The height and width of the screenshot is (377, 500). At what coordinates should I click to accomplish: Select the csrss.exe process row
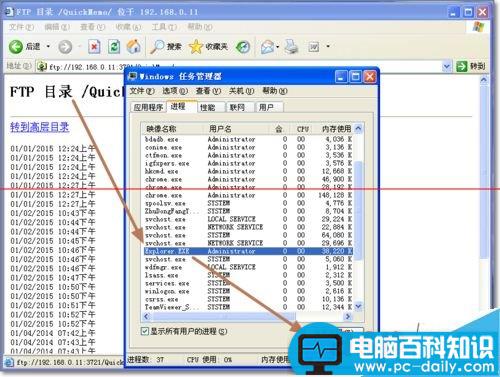pos(248,299)
